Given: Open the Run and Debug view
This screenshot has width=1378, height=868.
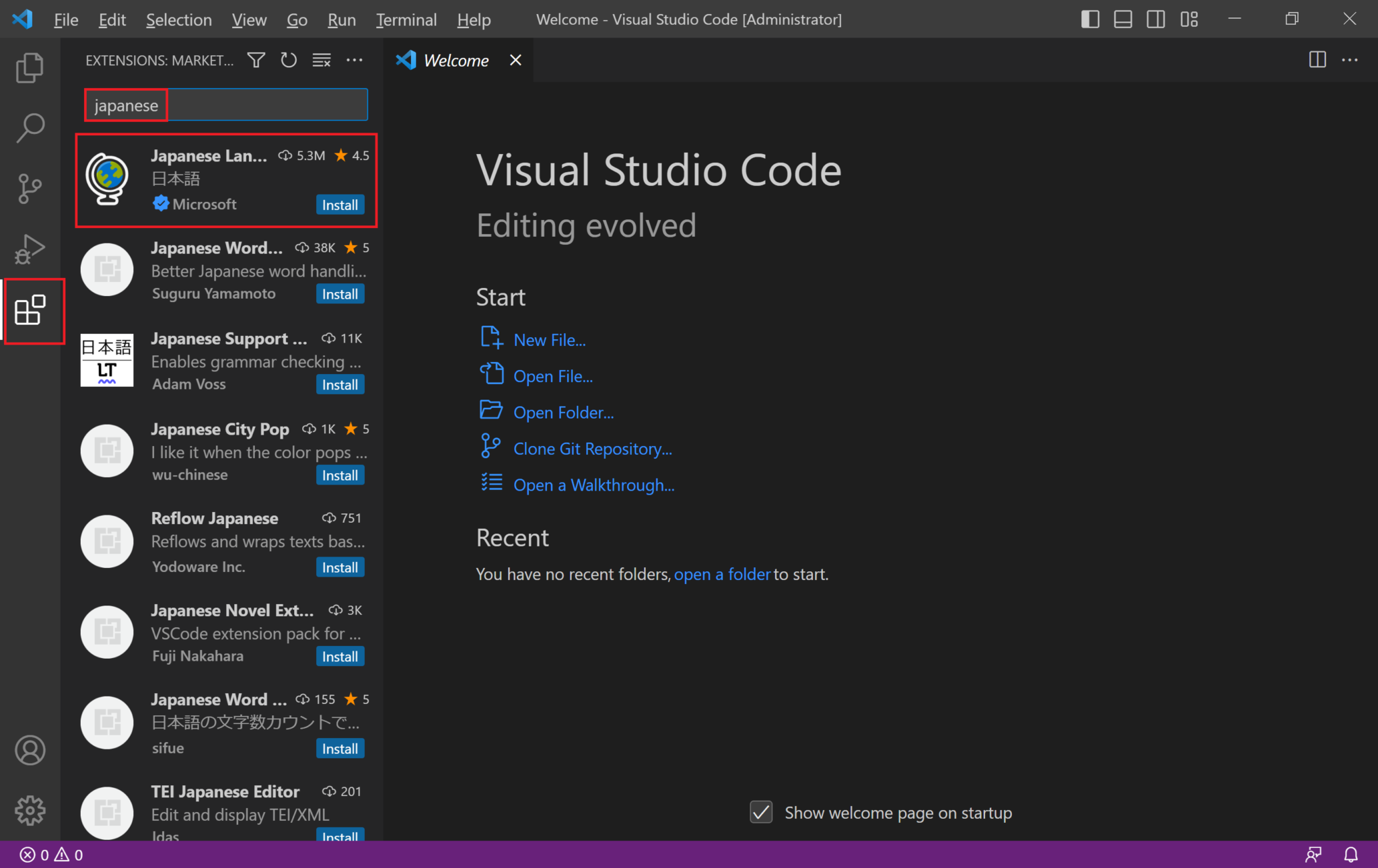Looking at the screenshot, I should [x=30, y=249].
